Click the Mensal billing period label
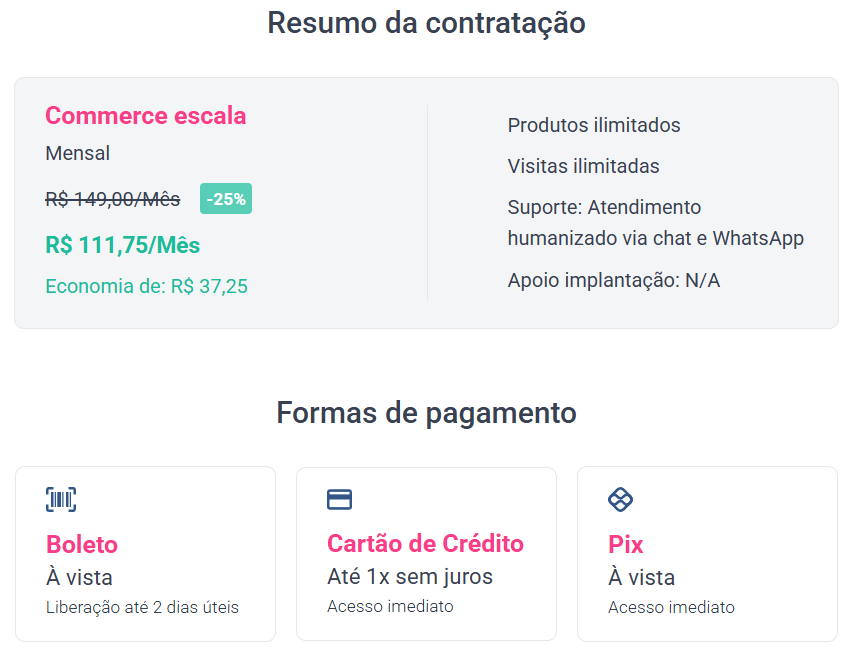The image size is (857, 656). coord(78,154)
